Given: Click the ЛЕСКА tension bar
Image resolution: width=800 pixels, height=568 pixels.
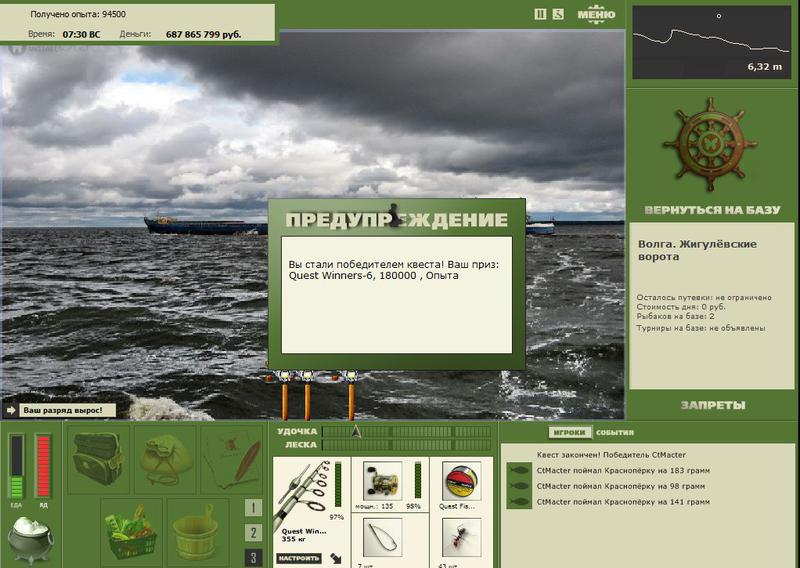Looking at the screenshot, I should point(407,445).
